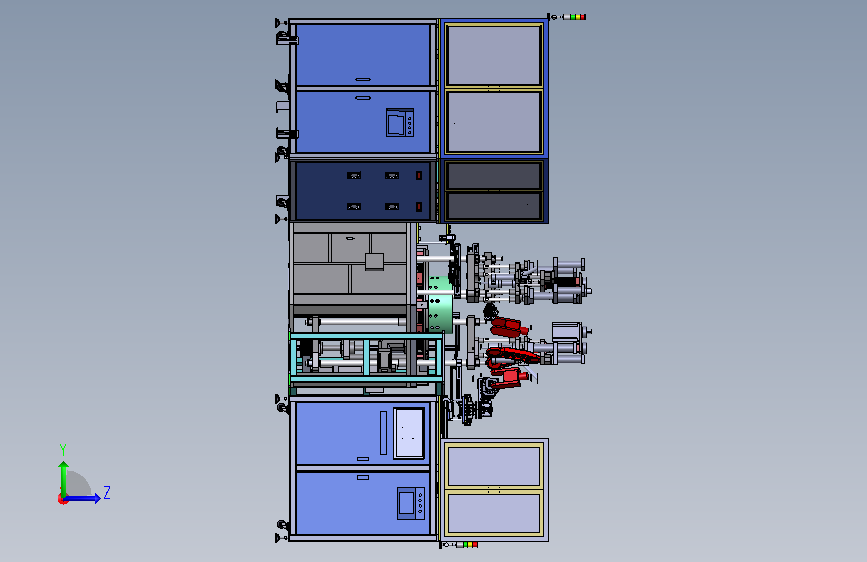
Task: Select the white window on lower blue cabinet
Action: [409, 434]
